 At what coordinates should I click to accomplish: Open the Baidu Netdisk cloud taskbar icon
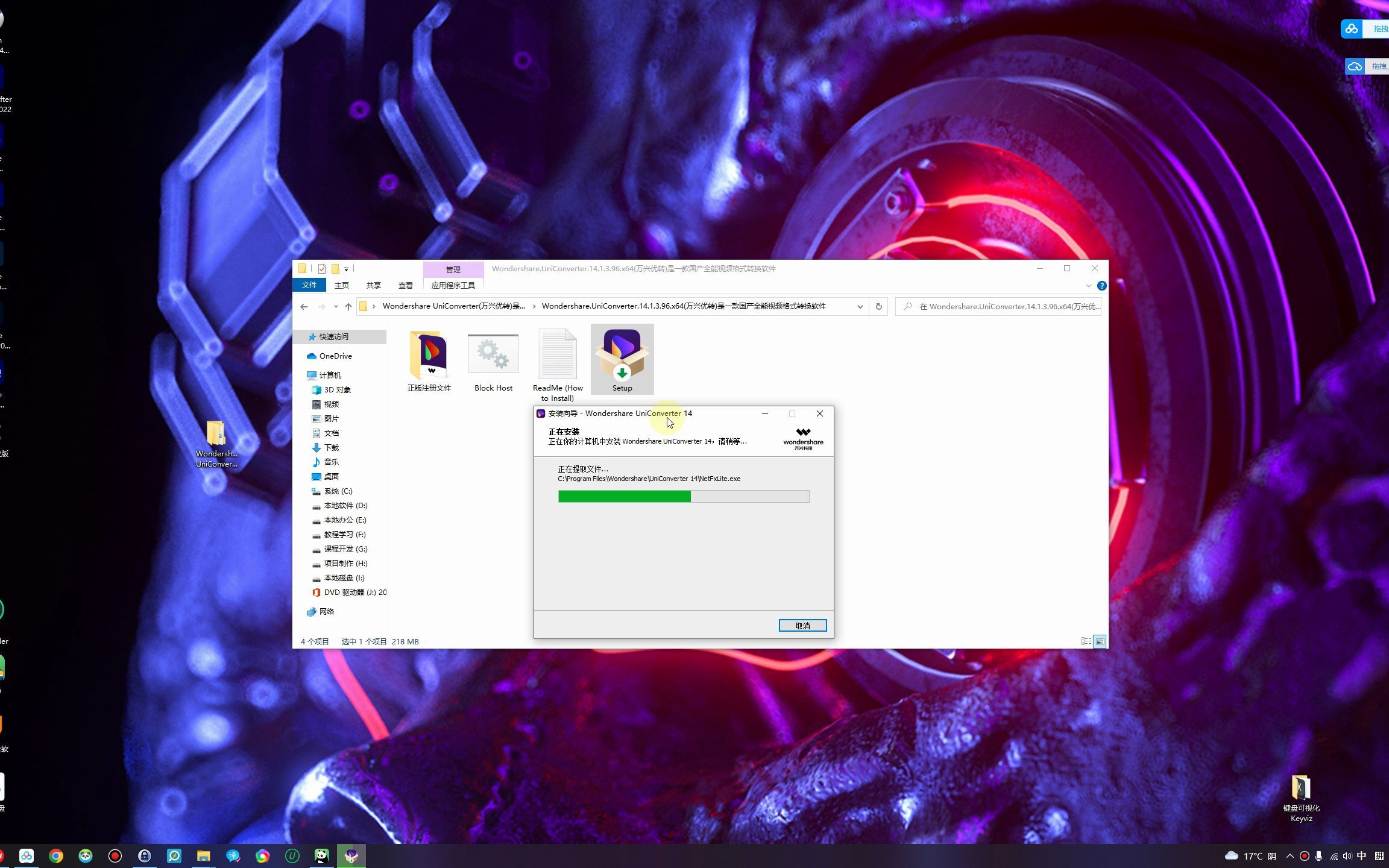click(x=27, y=856)
